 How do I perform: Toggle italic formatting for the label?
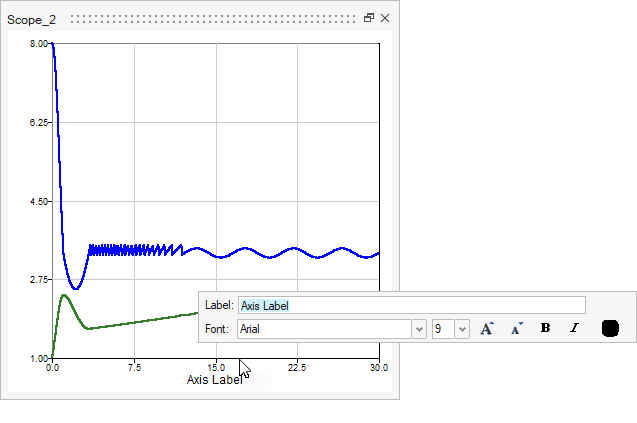[x=574, y=328]
